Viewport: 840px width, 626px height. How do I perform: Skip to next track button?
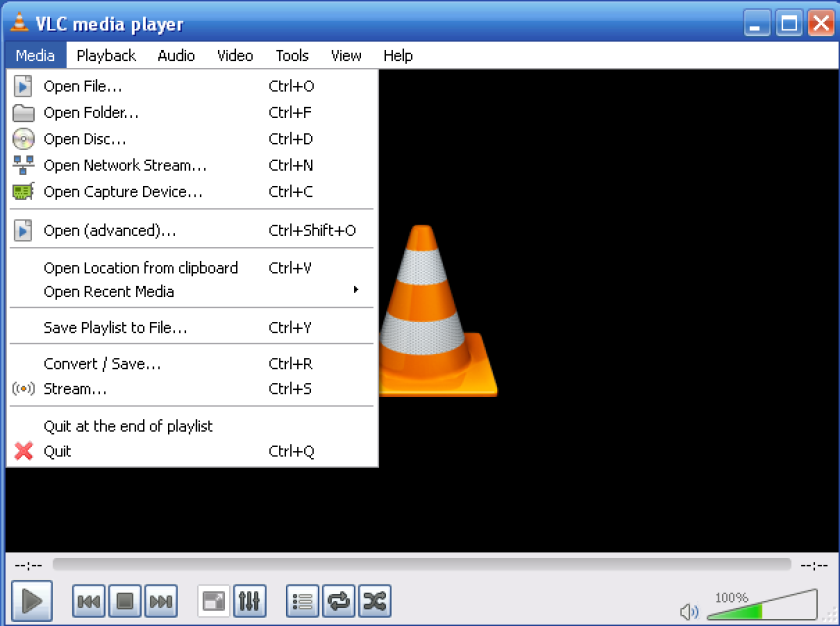[x=161, y=601]
